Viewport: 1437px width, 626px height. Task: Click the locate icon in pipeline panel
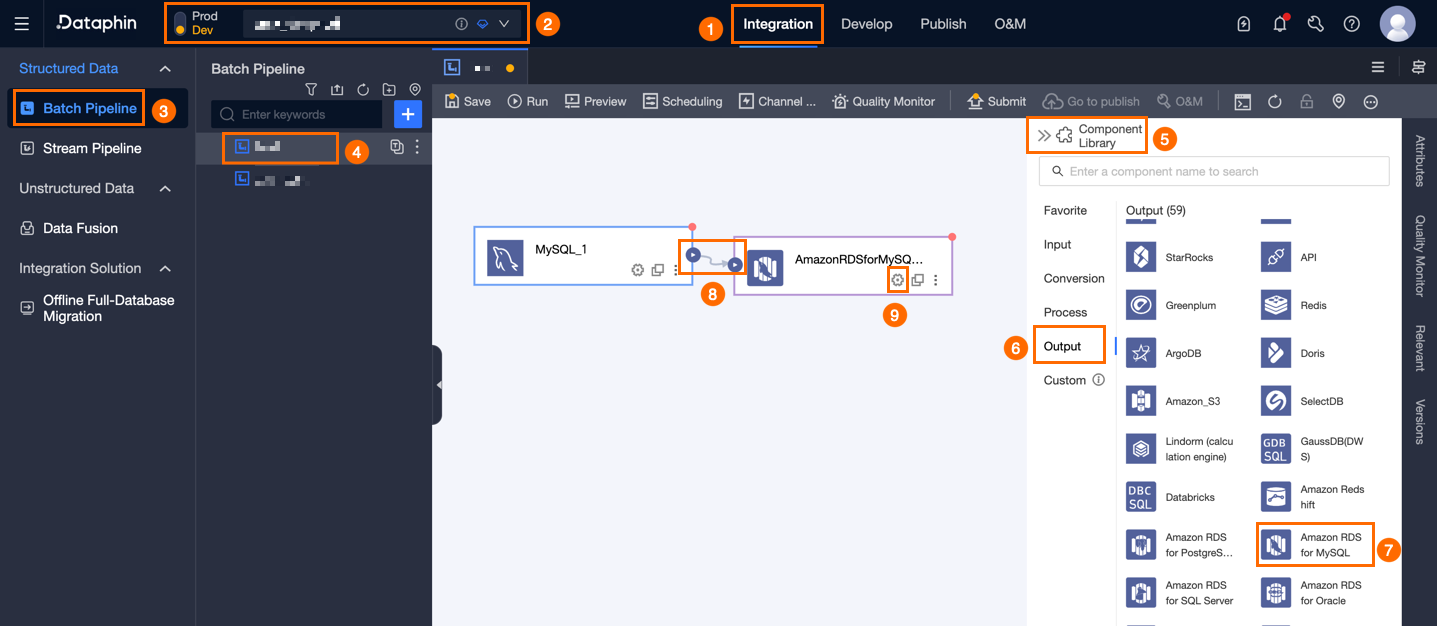pos(415,90)
